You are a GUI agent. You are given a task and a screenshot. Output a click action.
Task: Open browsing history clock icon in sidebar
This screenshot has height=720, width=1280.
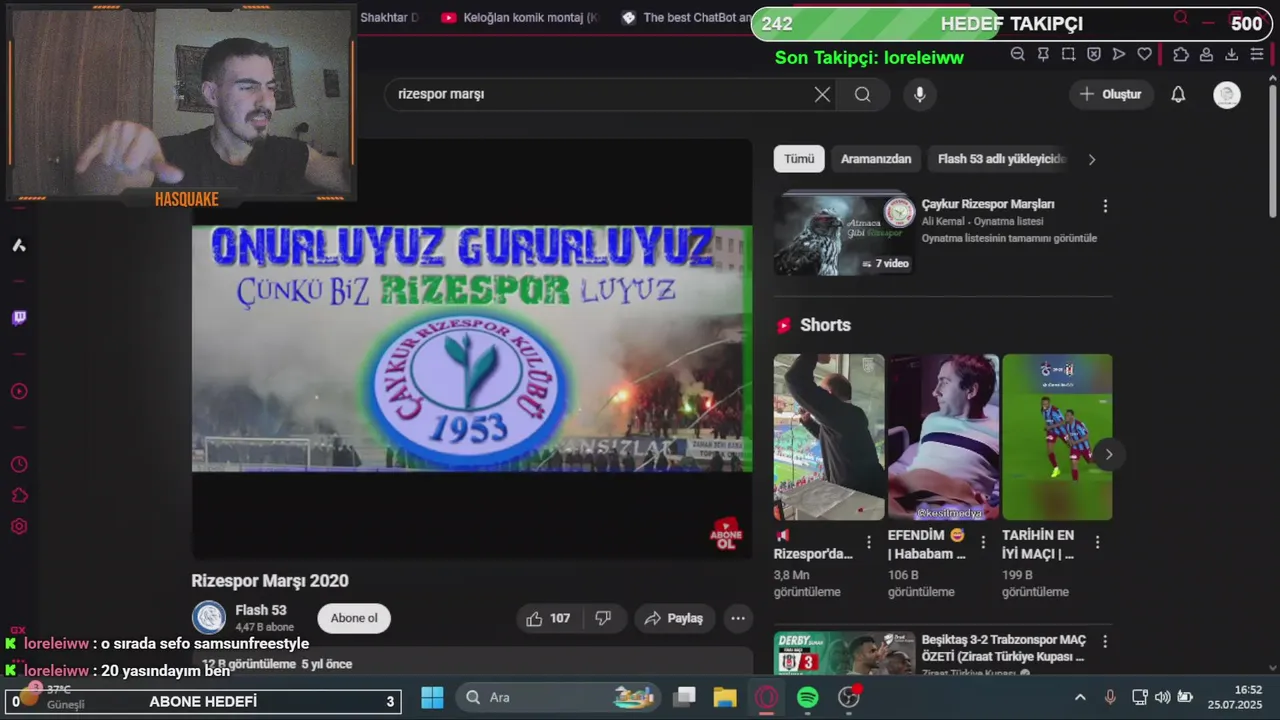pyautogui.click(x=19, y=464)
